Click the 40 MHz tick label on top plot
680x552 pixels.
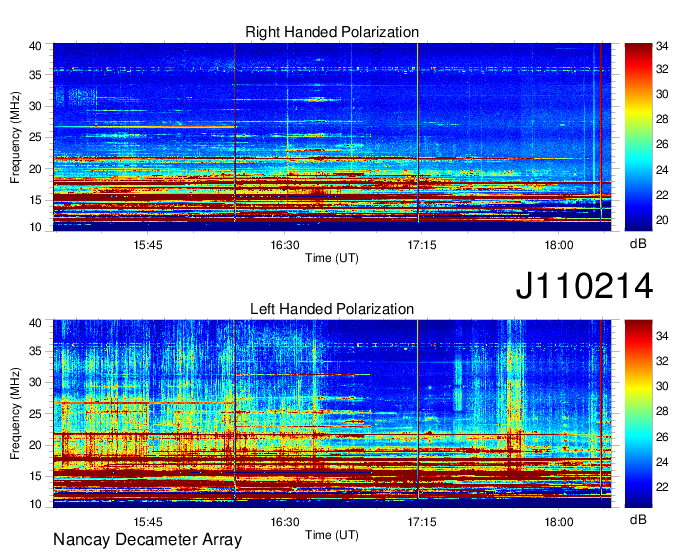35,46
